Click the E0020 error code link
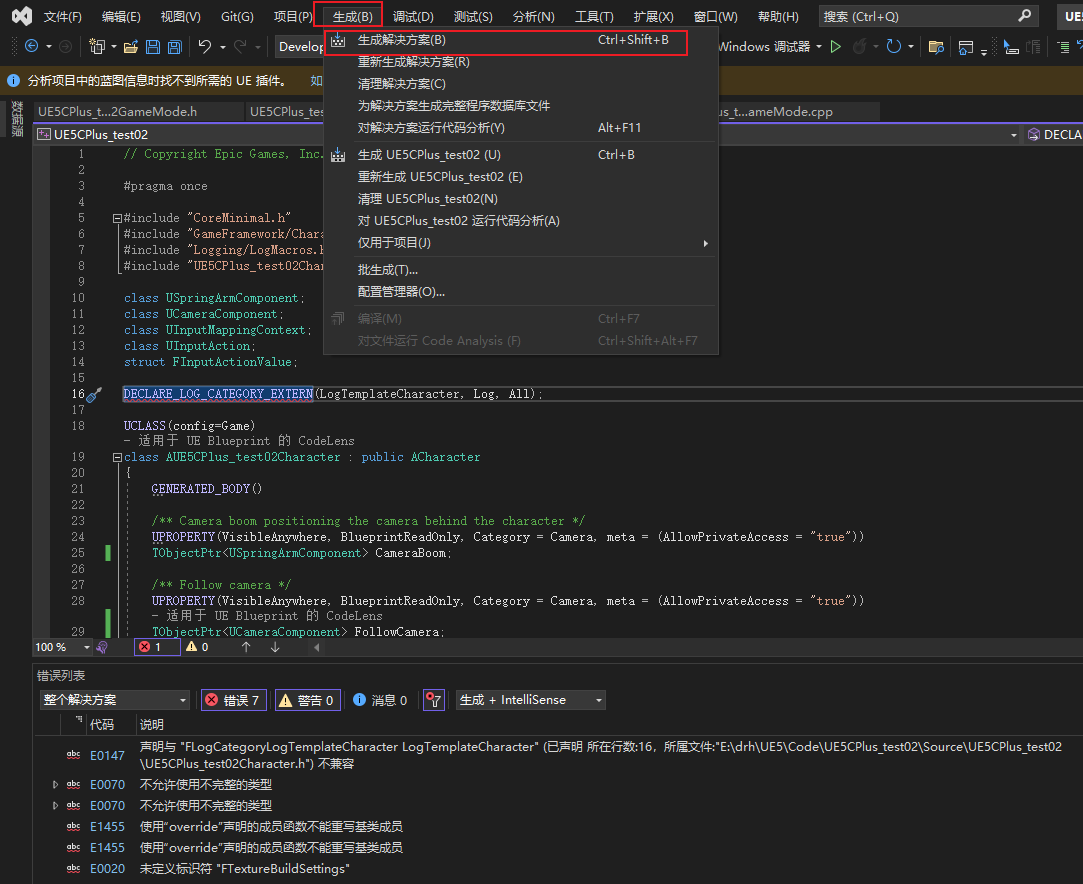 coord(107,869)
